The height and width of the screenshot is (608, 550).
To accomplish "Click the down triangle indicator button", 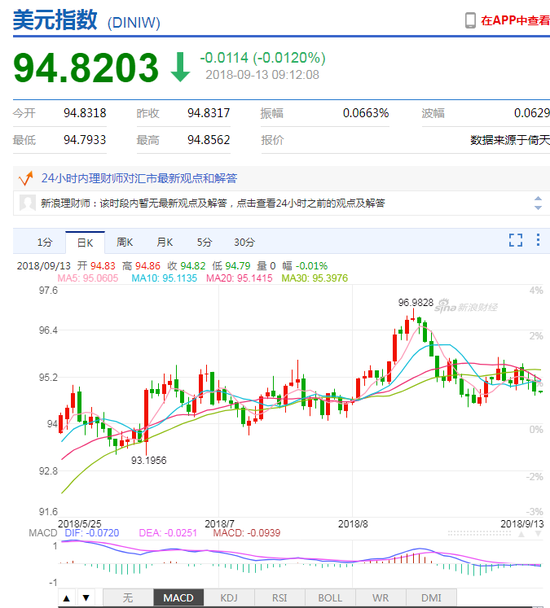I will [x=86, y=598].
